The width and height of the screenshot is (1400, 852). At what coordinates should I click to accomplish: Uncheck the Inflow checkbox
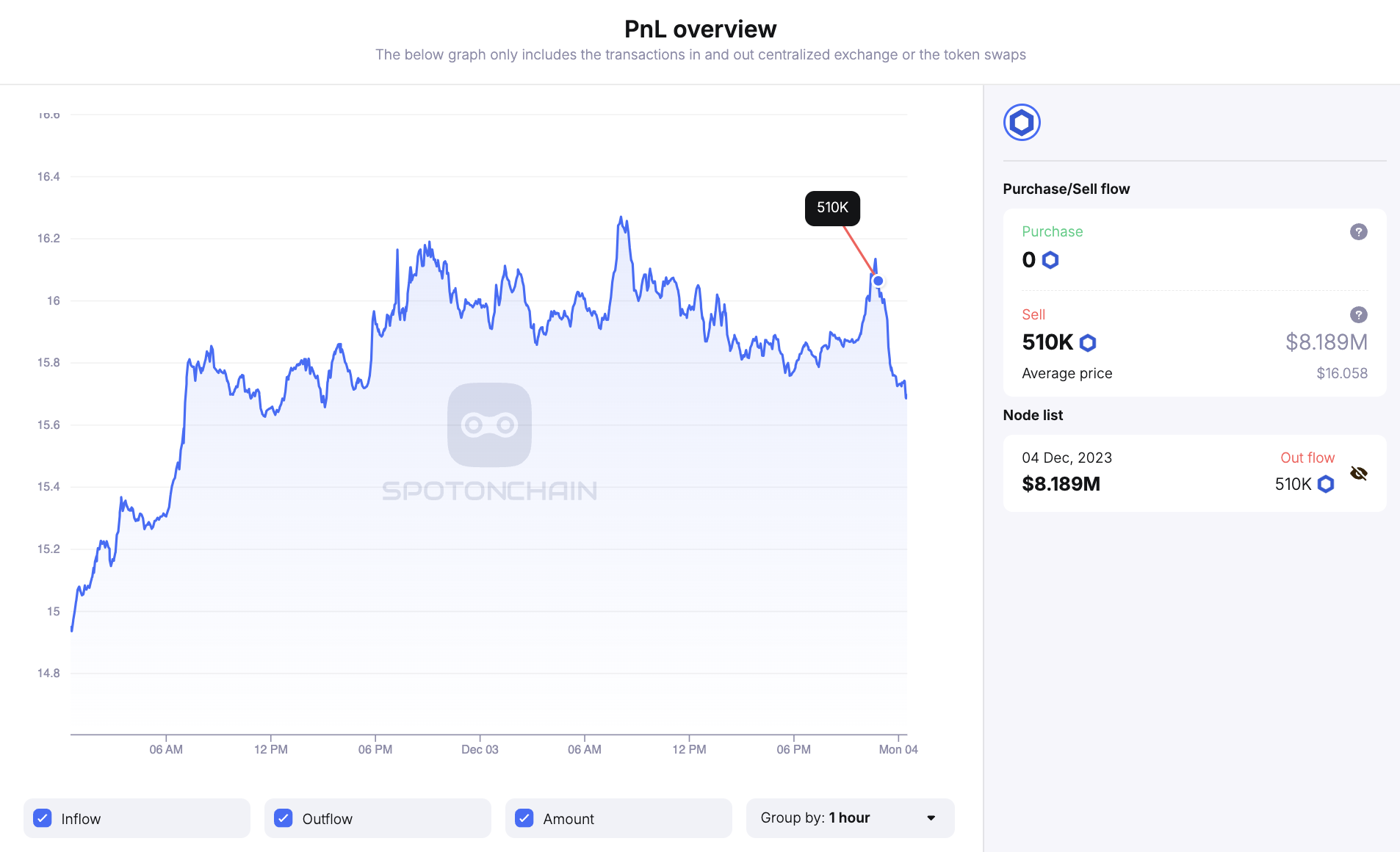click(x=43, y=817)
